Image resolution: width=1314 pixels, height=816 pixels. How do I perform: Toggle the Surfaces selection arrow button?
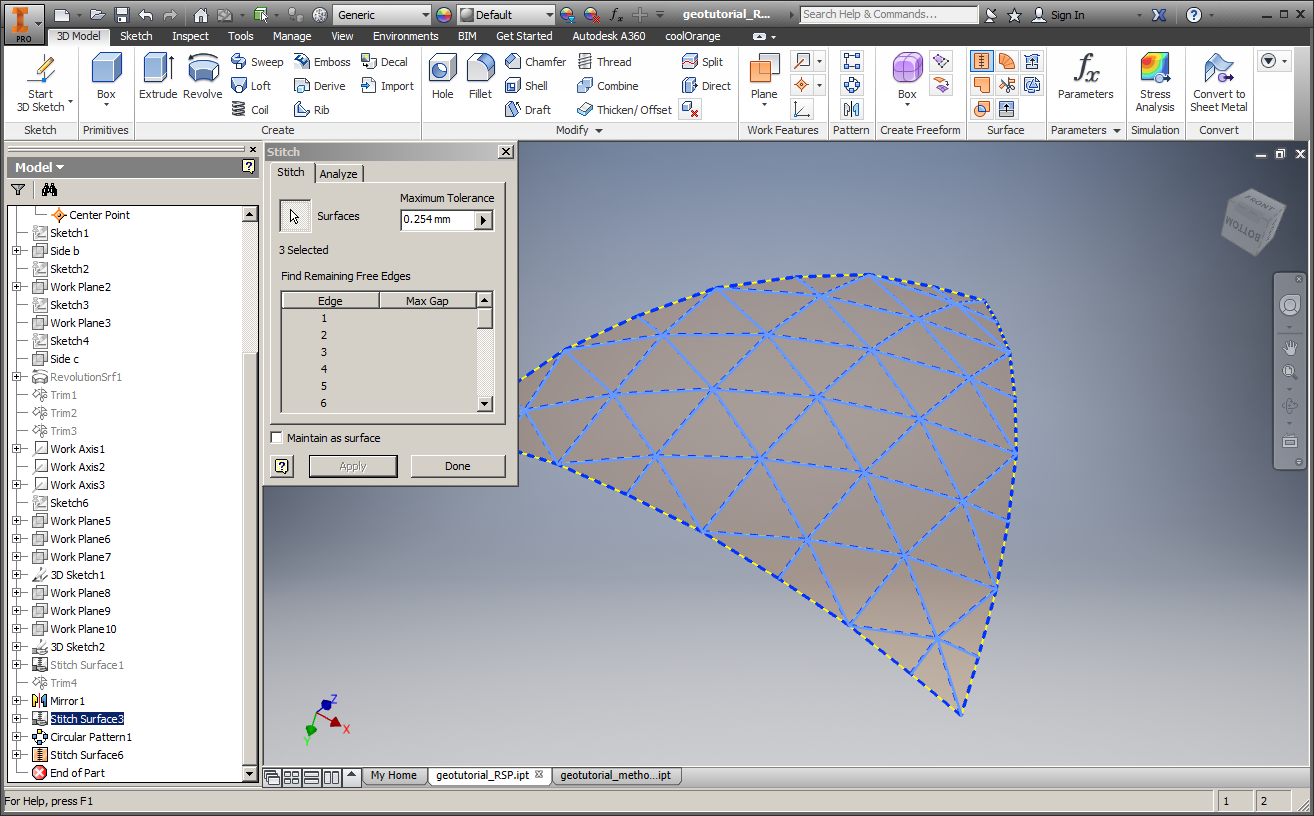tap(295, 215)
